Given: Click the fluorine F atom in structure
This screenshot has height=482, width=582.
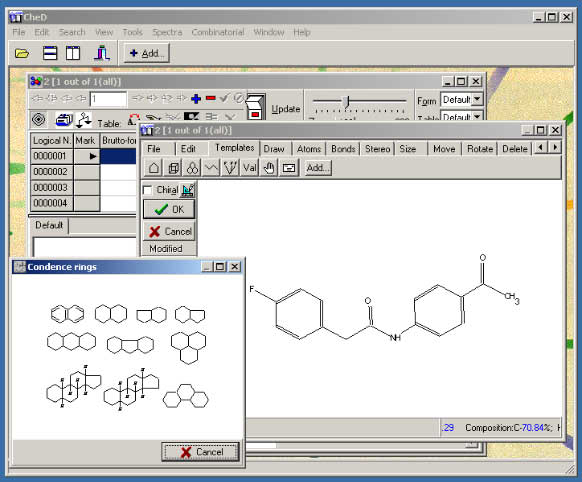Looking at the screenshot, I should coord(252,289).
